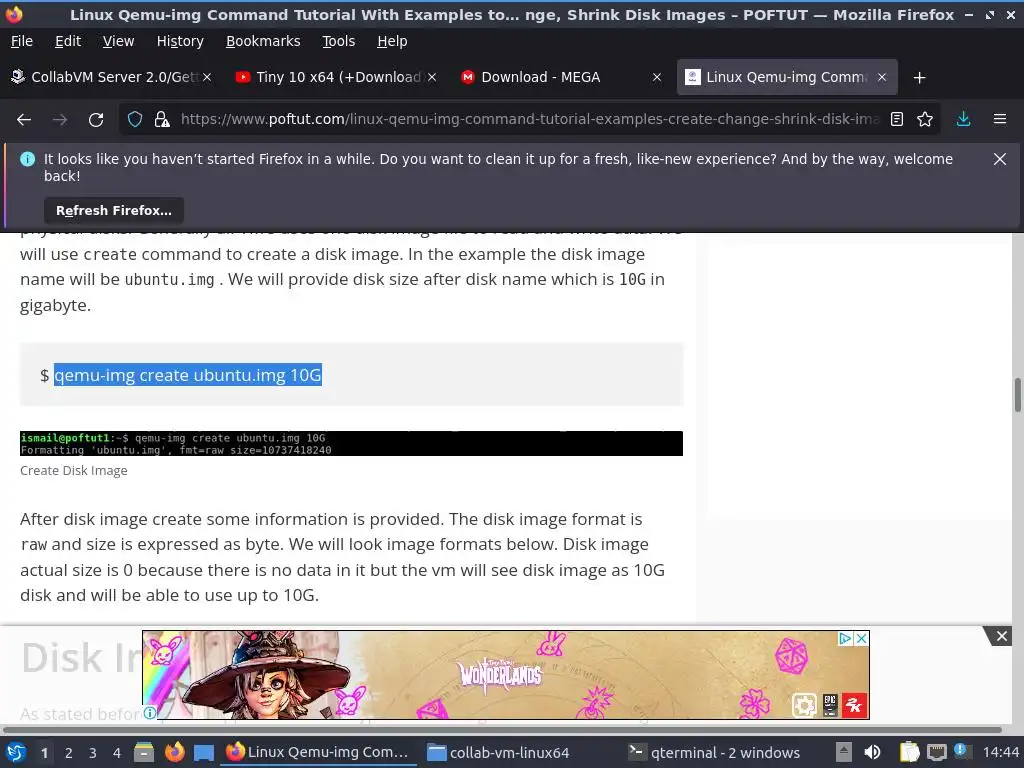
Task: Open a new tab with plus button
Action: (x=920, y=78)
